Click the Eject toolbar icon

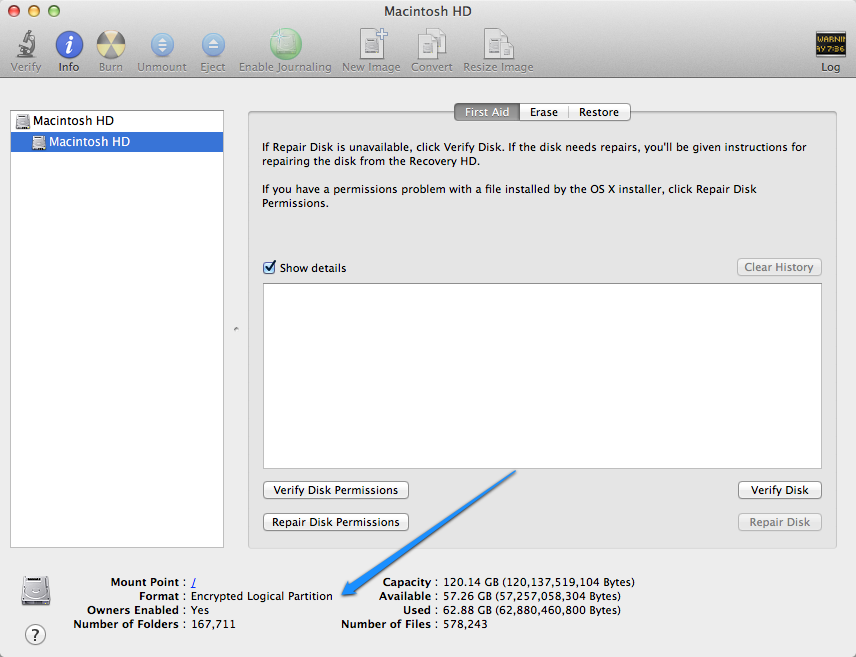pyautogui.click(x=213, y=45)
